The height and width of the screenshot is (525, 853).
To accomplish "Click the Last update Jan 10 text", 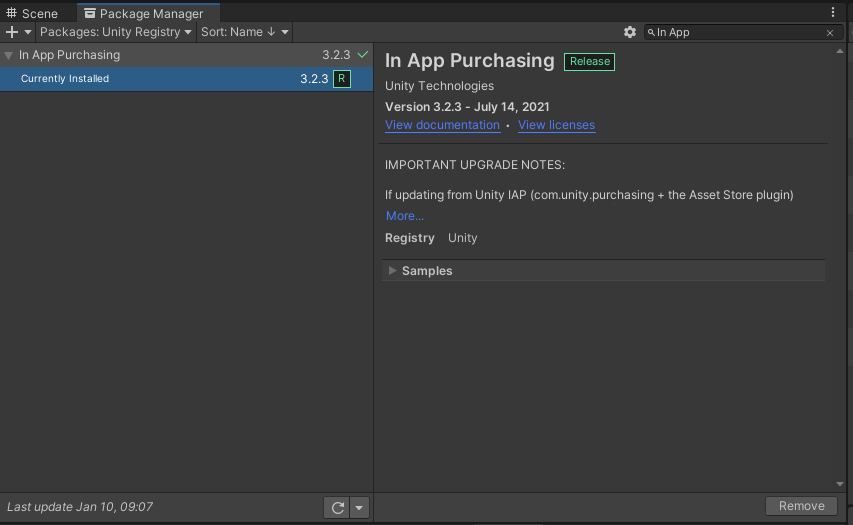I will pyautogui.click(x=80, y=507).
